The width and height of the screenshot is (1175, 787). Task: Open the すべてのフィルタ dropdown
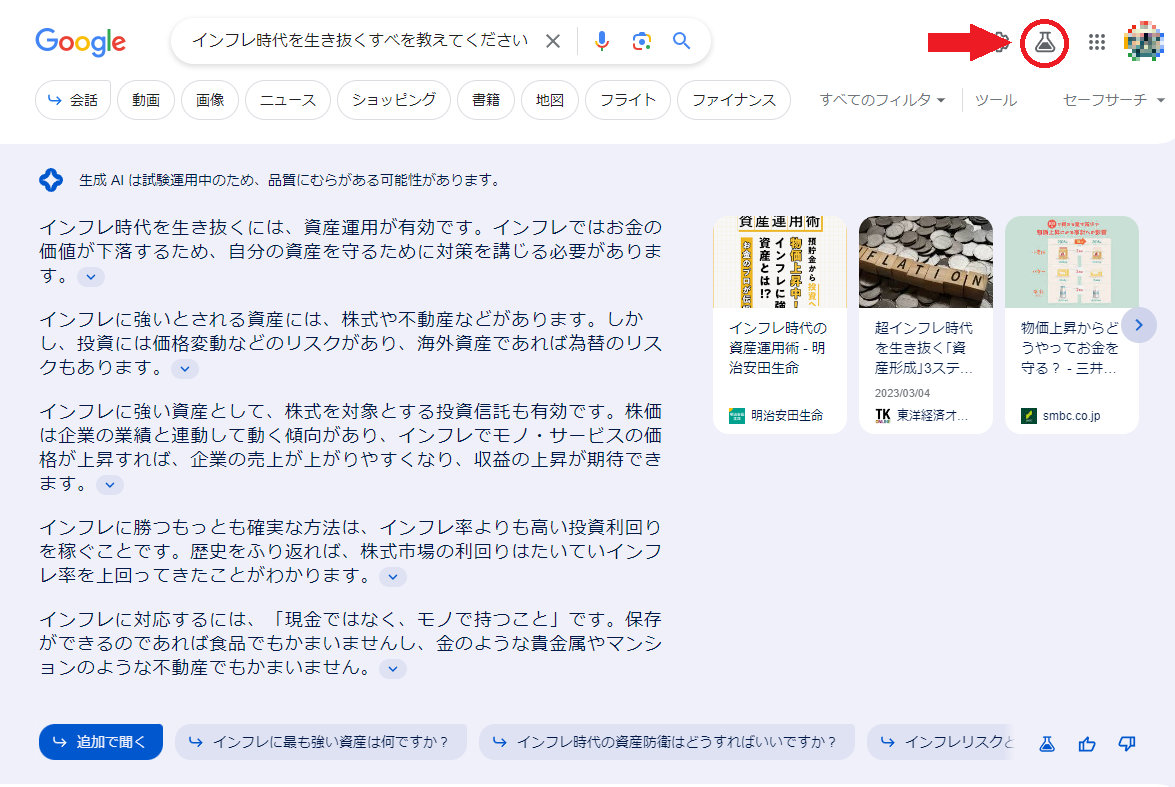point(880,100)
